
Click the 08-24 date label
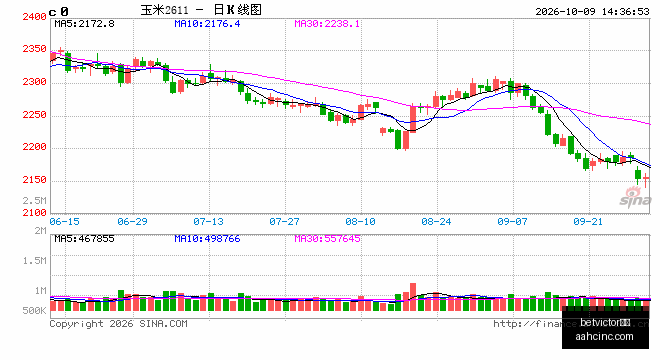tap(436, 221)
